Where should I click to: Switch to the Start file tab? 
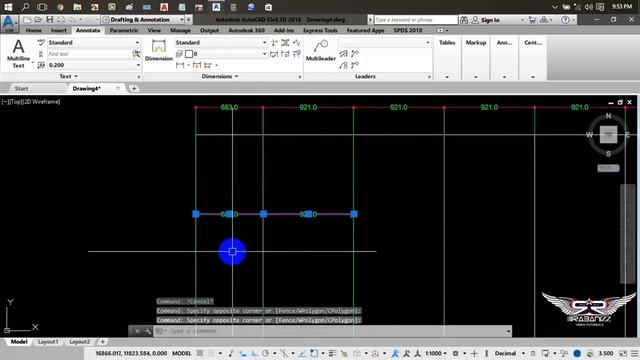click(x=21, y=88)
